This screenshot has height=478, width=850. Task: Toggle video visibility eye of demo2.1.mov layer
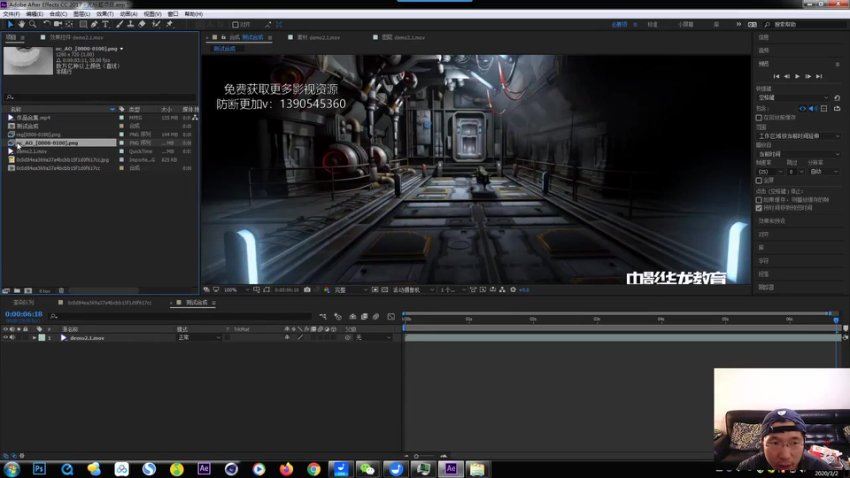click(x=5, y=338)
